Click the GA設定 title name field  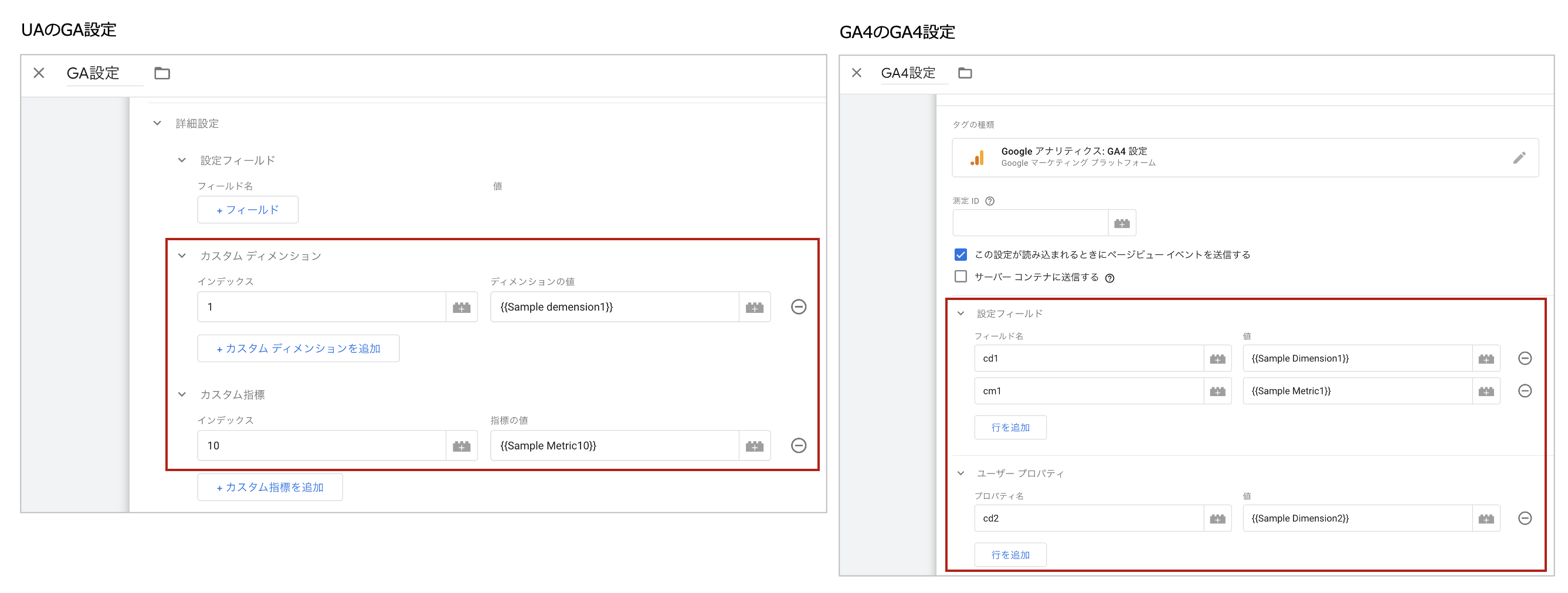click(x=105, y=74)
